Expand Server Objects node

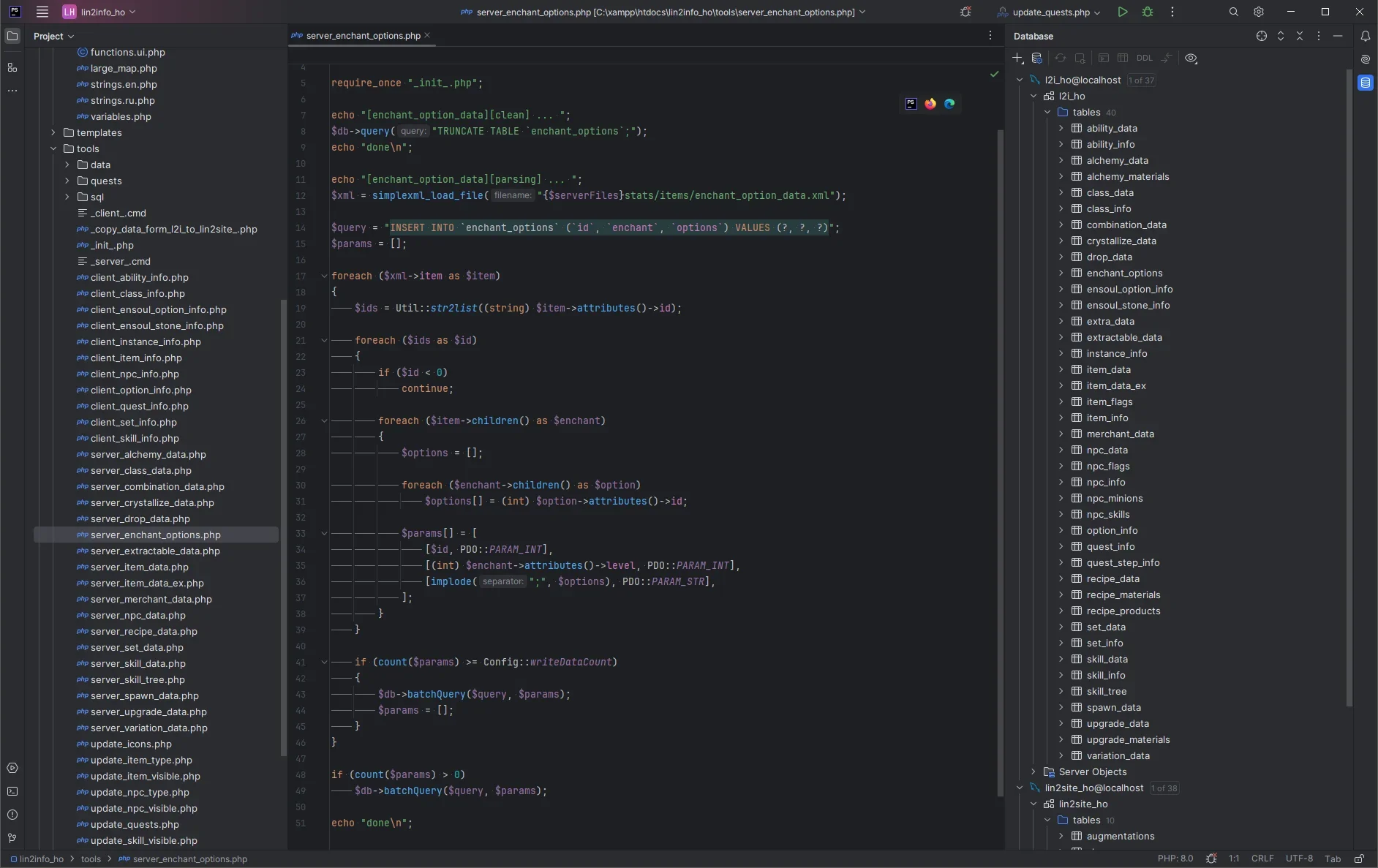pyautogui.click(x=1033, y=771)
